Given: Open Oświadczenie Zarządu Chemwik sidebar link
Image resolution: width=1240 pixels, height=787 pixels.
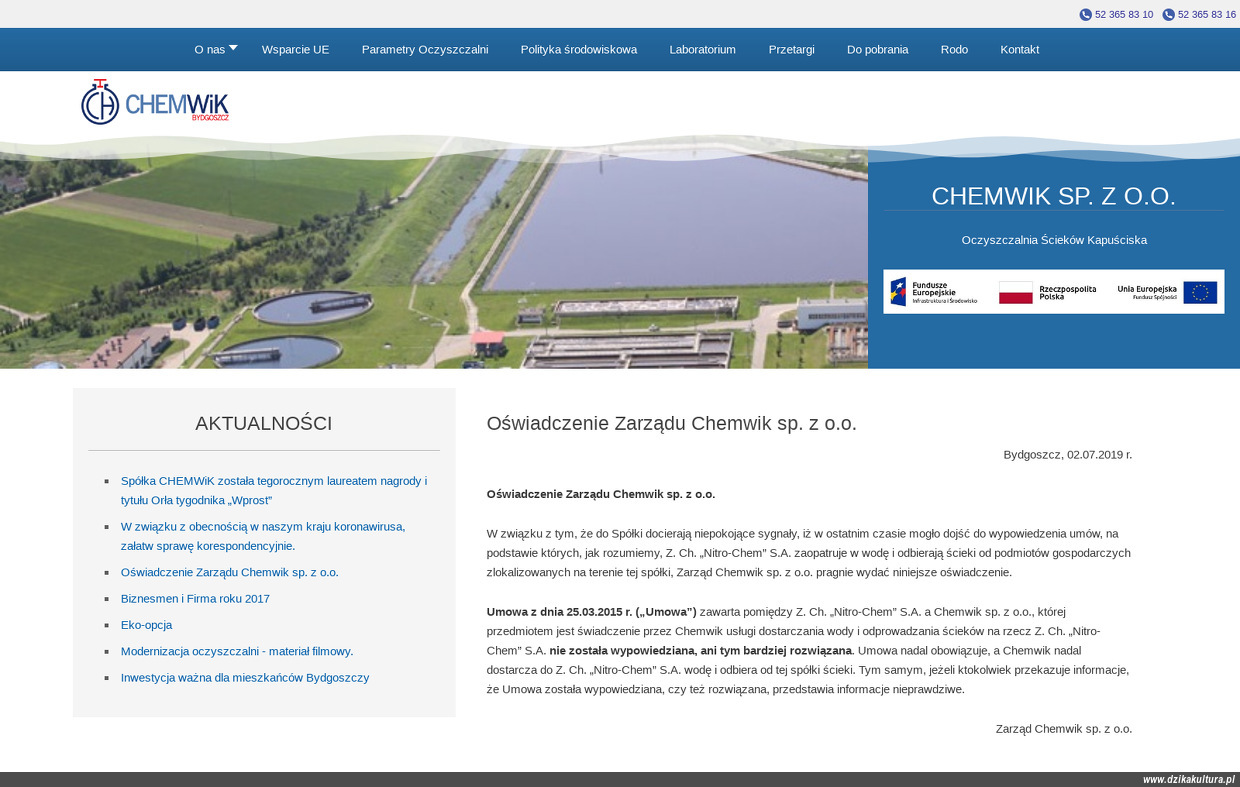Looking at the screenshot, I should pyautogui.click(x=230, y=572).
